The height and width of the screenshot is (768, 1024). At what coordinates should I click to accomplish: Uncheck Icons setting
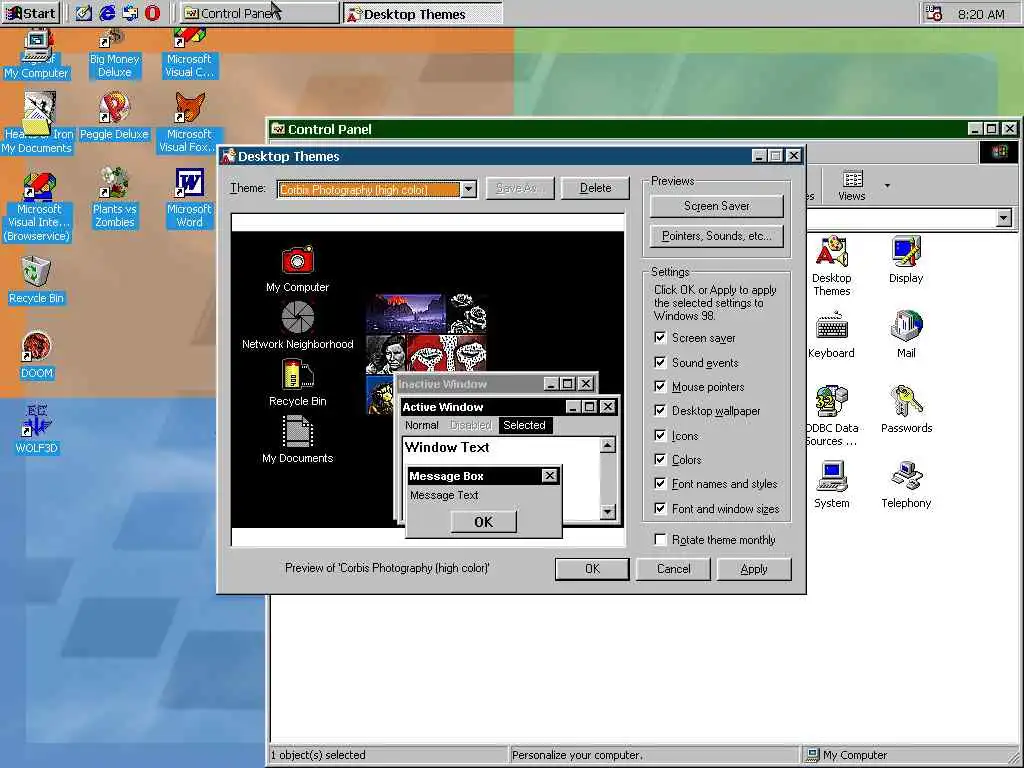pos(660,435)
